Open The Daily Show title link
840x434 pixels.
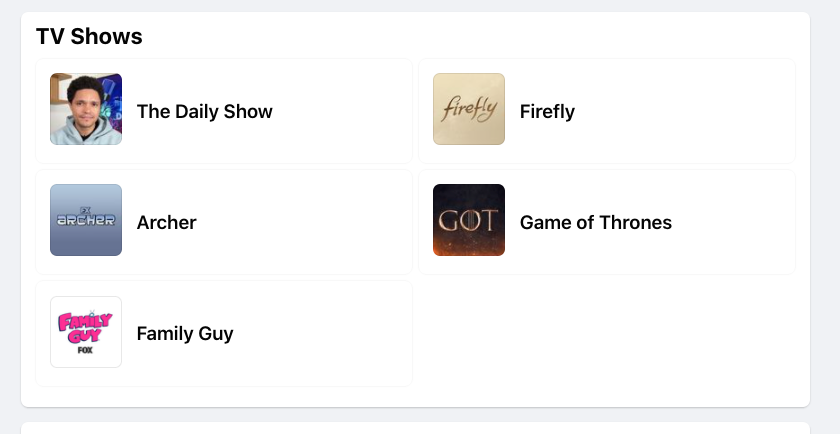(x=205, y=111)
